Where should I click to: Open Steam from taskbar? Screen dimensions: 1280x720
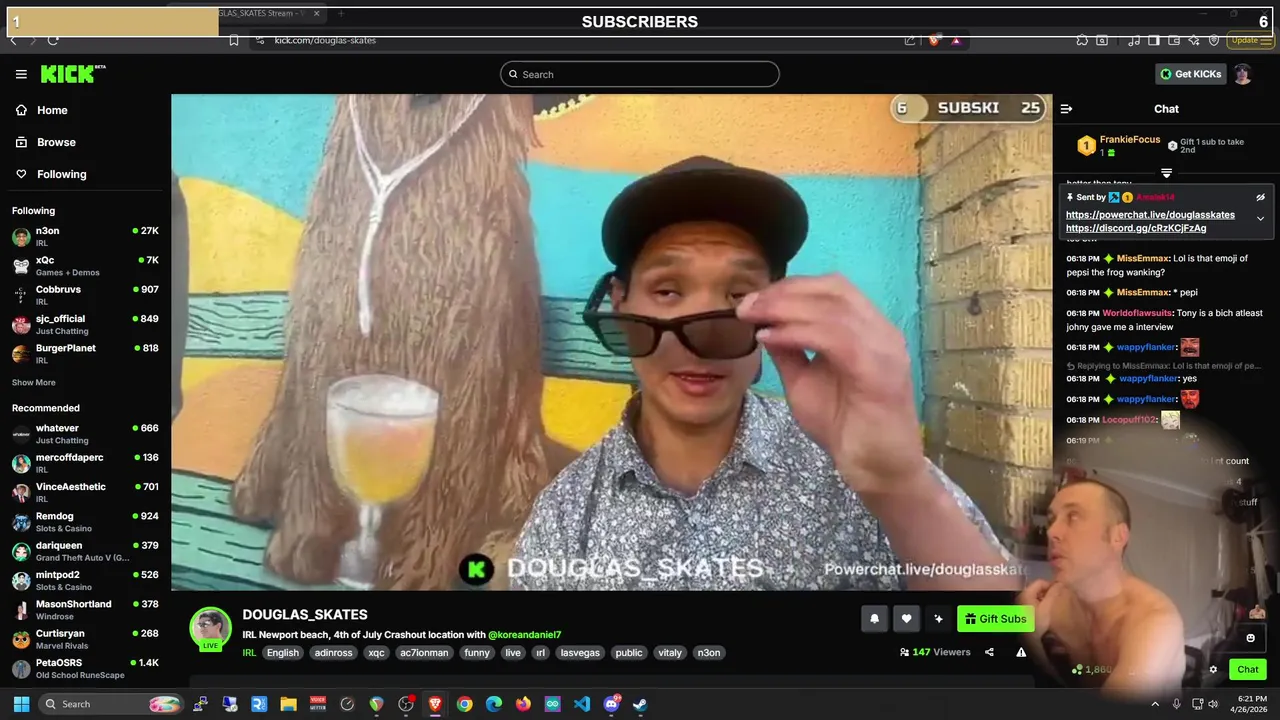[640, 704]
